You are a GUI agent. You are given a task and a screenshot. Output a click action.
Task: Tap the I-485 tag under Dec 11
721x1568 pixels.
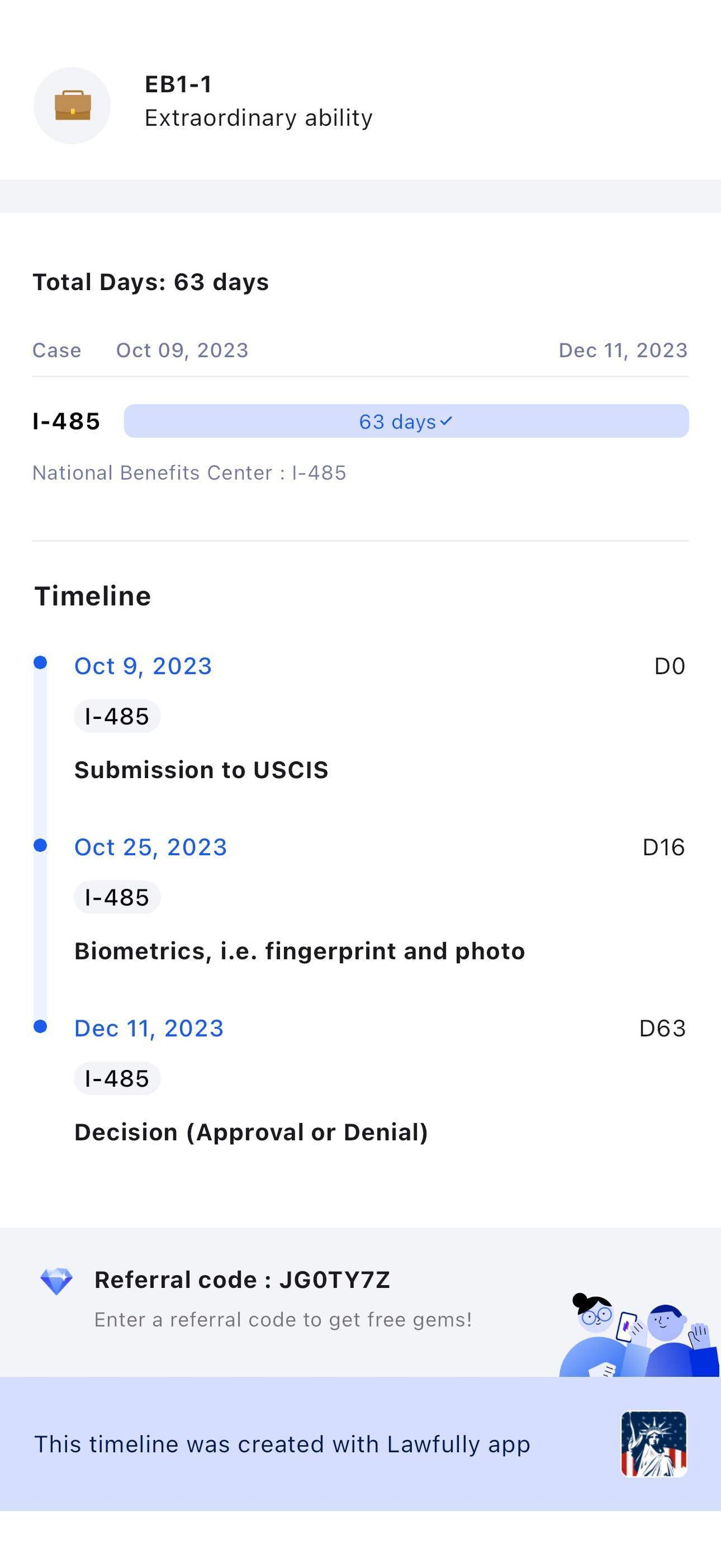tap(117, 1078)
